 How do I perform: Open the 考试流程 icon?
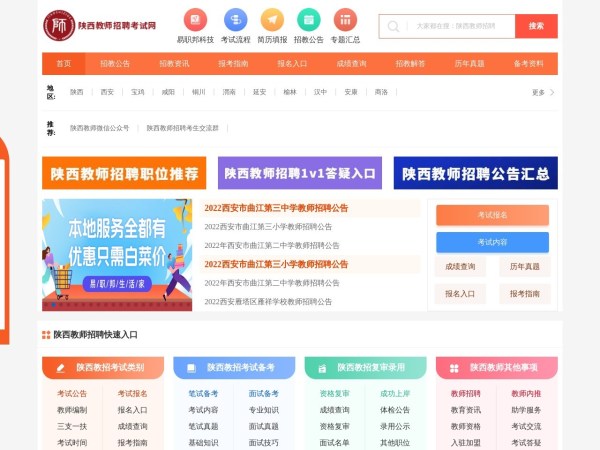coord(235,20)
